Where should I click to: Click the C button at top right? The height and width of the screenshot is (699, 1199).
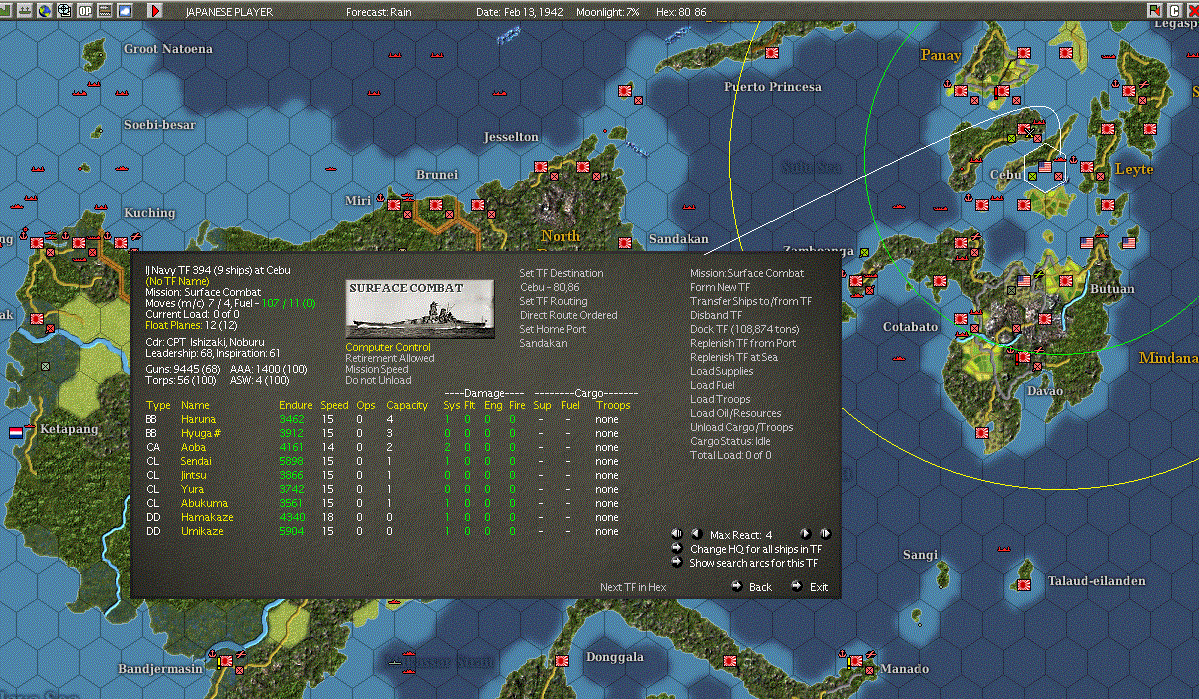pos(1176,11)
